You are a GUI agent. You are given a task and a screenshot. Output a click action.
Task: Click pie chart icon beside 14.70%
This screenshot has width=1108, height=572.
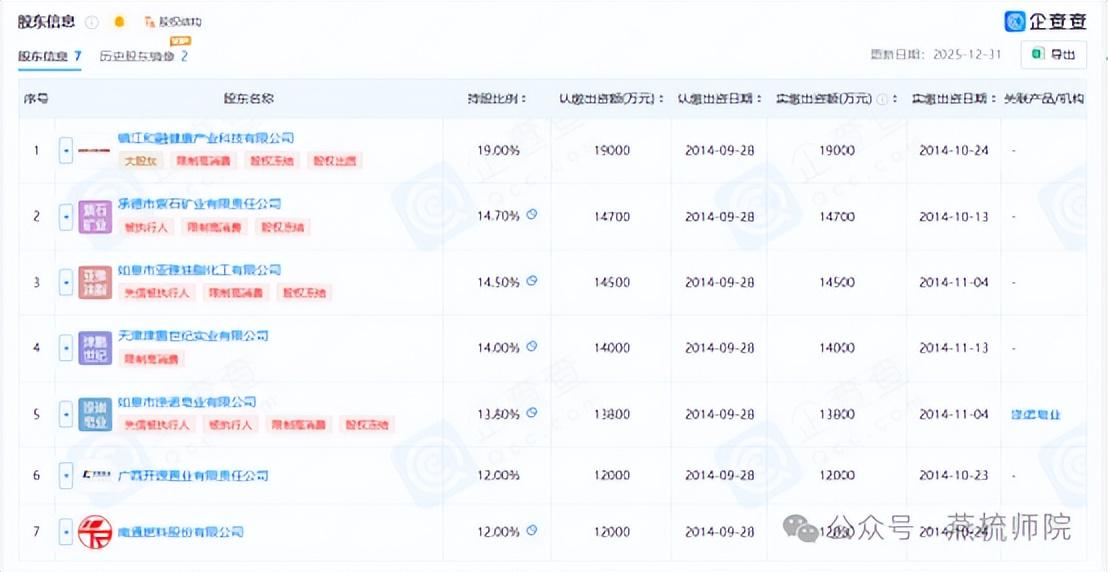click(532, 214)
